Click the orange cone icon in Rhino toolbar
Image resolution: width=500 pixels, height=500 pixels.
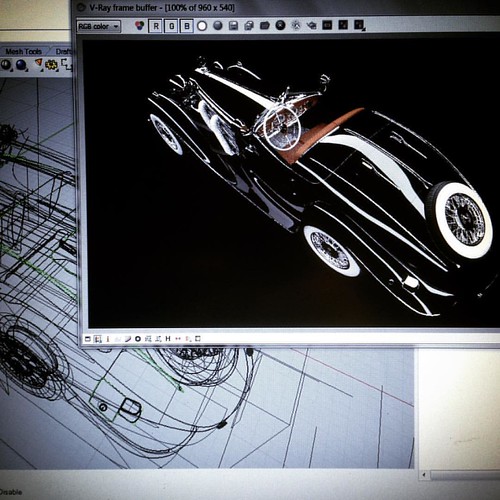[x=38, y=64]
